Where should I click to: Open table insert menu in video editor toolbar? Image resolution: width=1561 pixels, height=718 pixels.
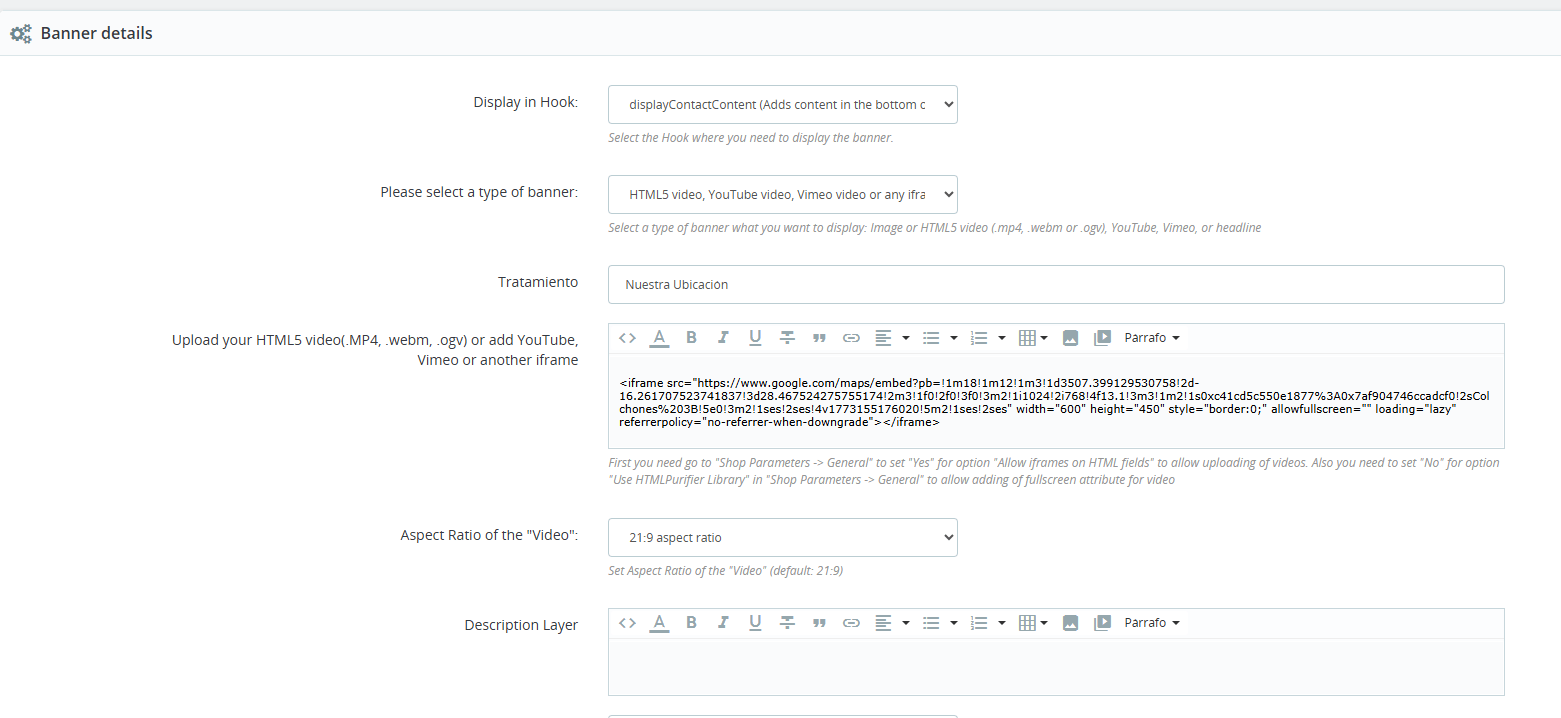tap(1032, 338)
